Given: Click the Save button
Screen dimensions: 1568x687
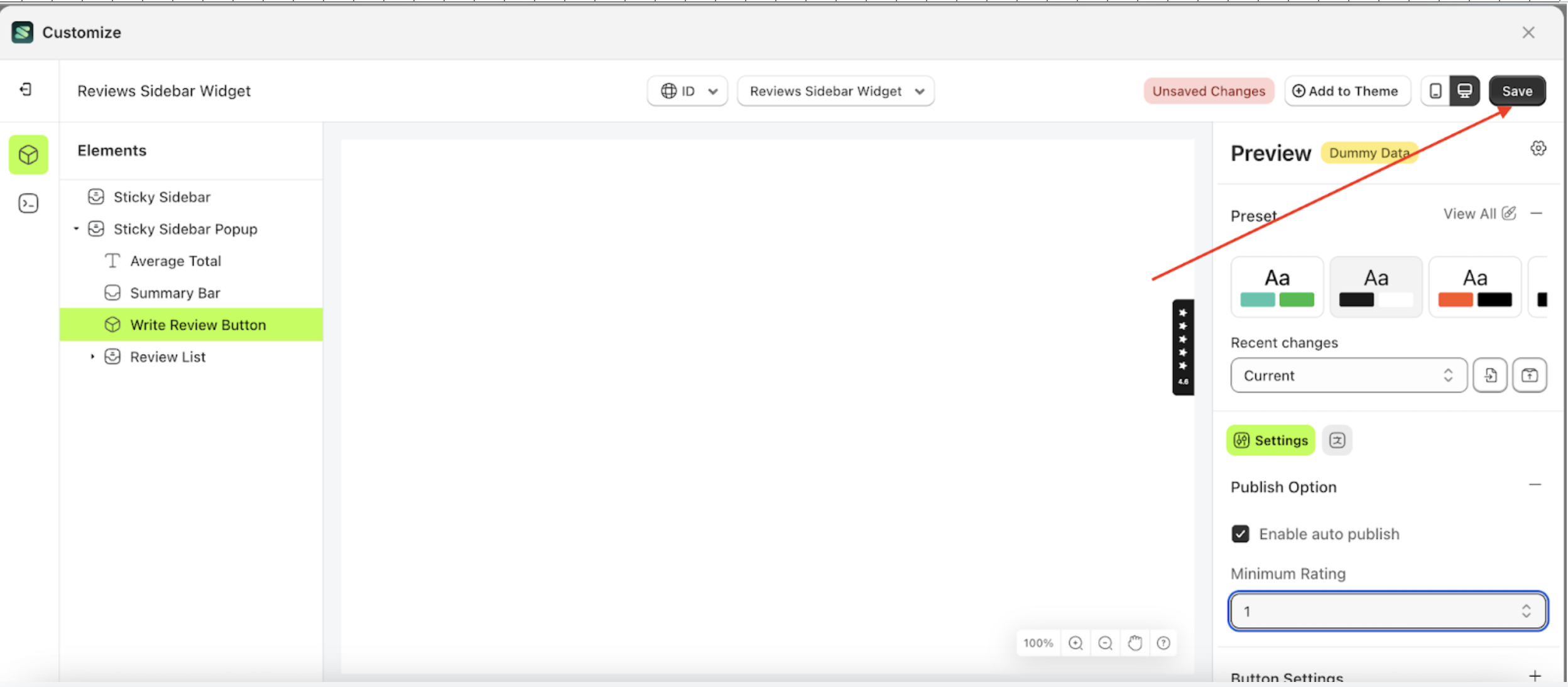Looking at the screenshot, I should pyautogui.click(x=1516, y=90).
